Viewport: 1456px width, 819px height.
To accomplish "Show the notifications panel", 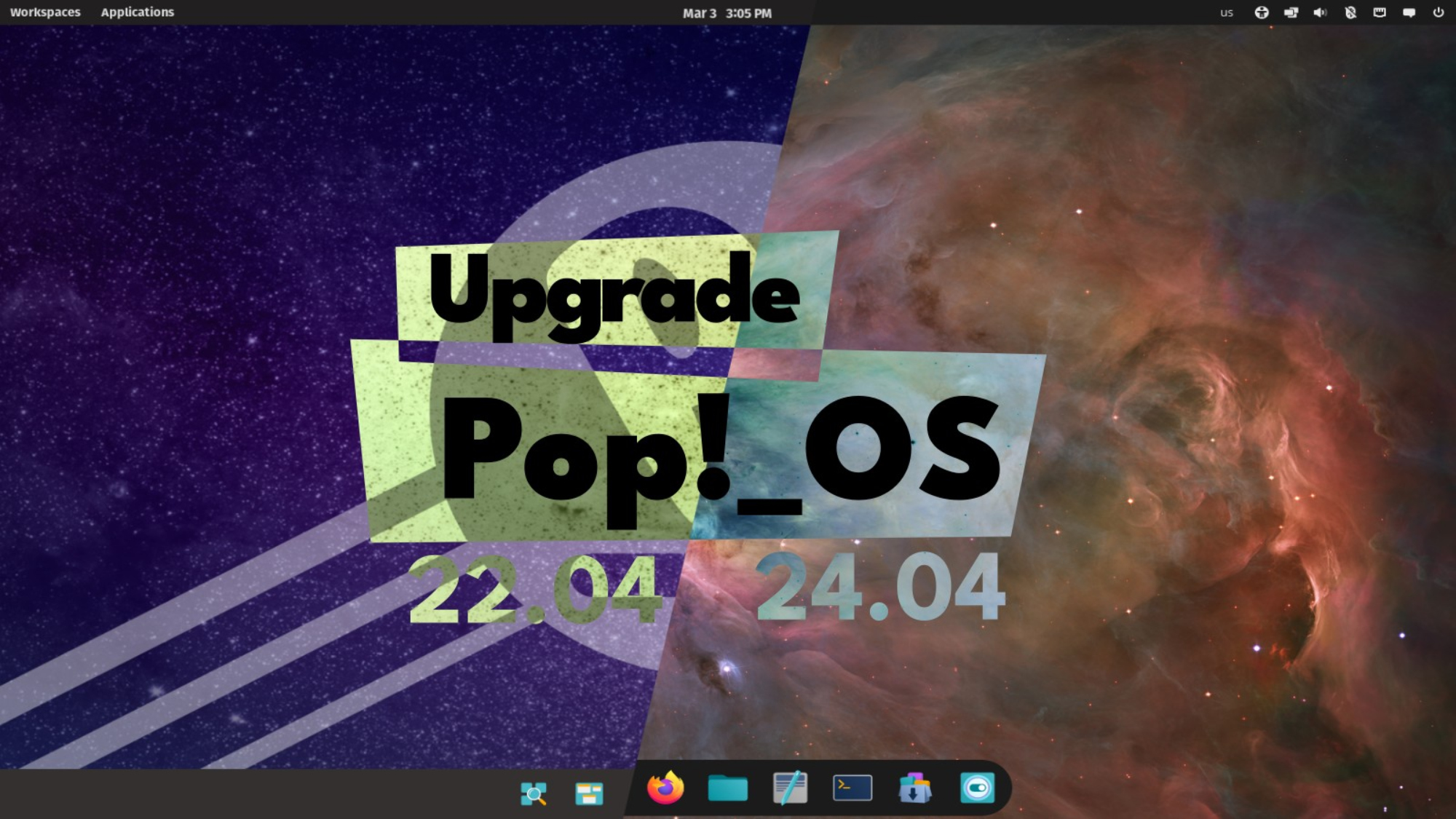I will pos(1409,13).
